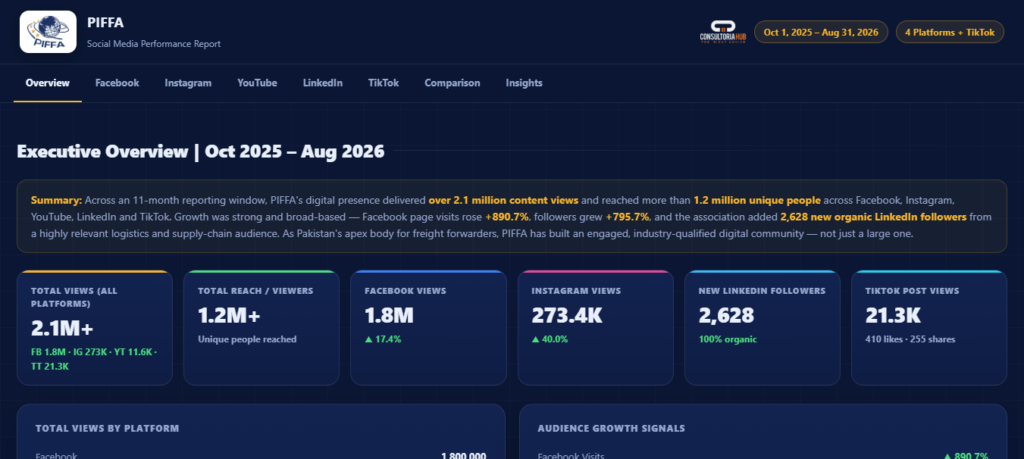The height and width of the screenshot is (459, 1024).
Task: Go to the LinkedIn tab
Action: 323,83
